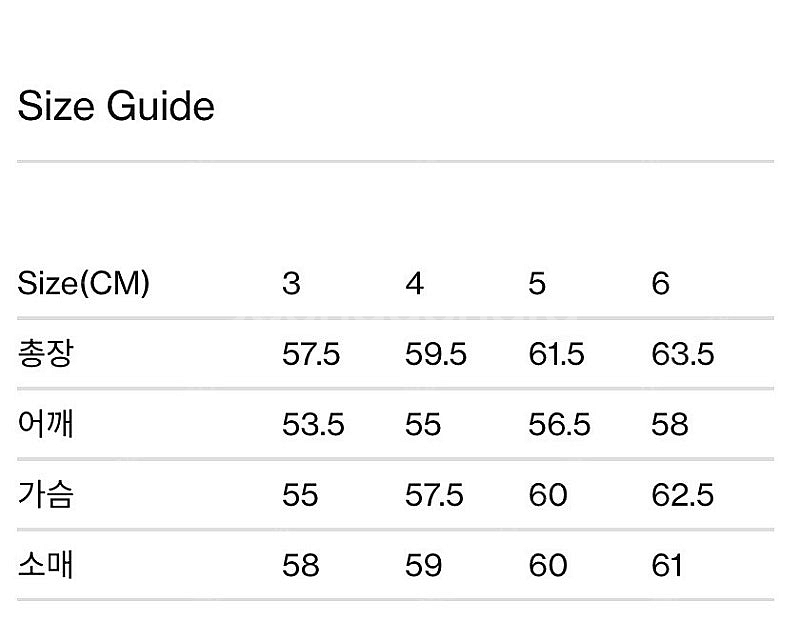Select the size 4 column header

click(415, 284)
